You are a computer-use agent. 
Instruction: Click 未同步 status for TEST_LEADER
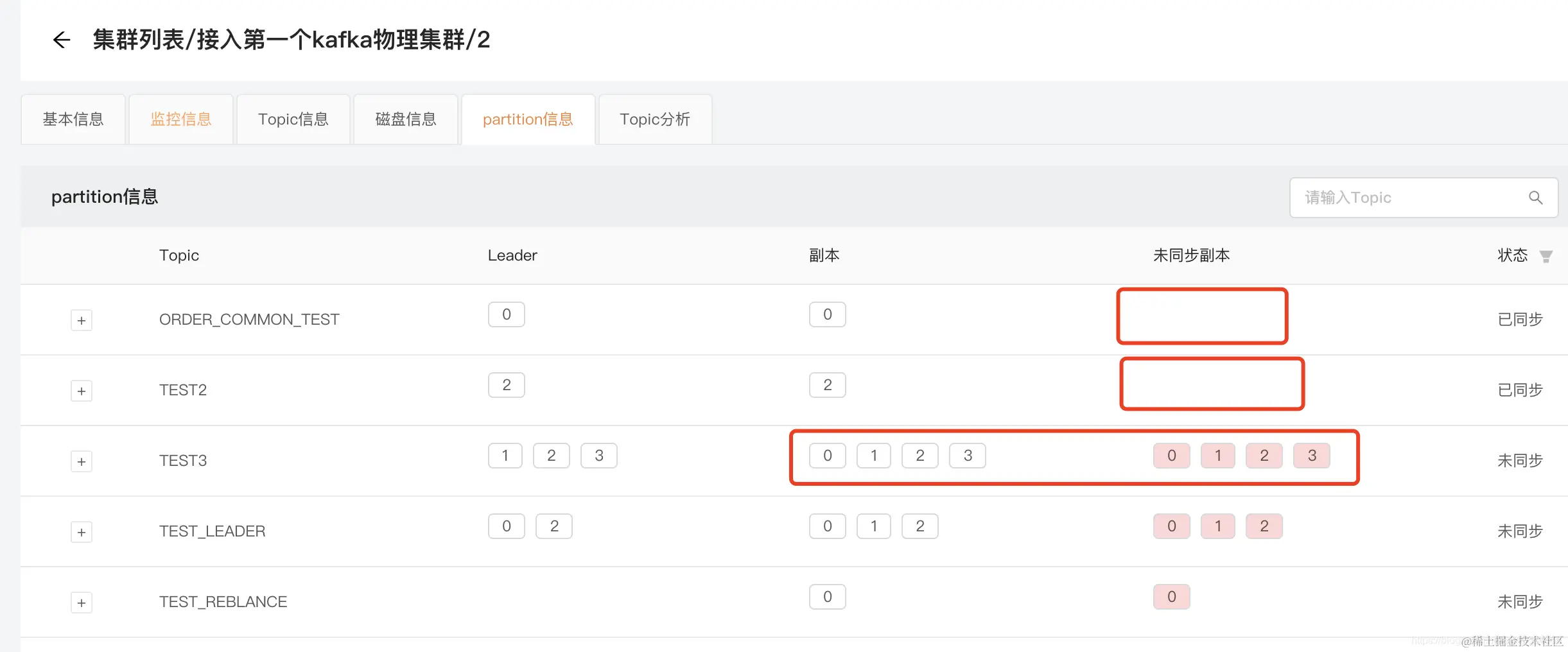pos(1520,531)
